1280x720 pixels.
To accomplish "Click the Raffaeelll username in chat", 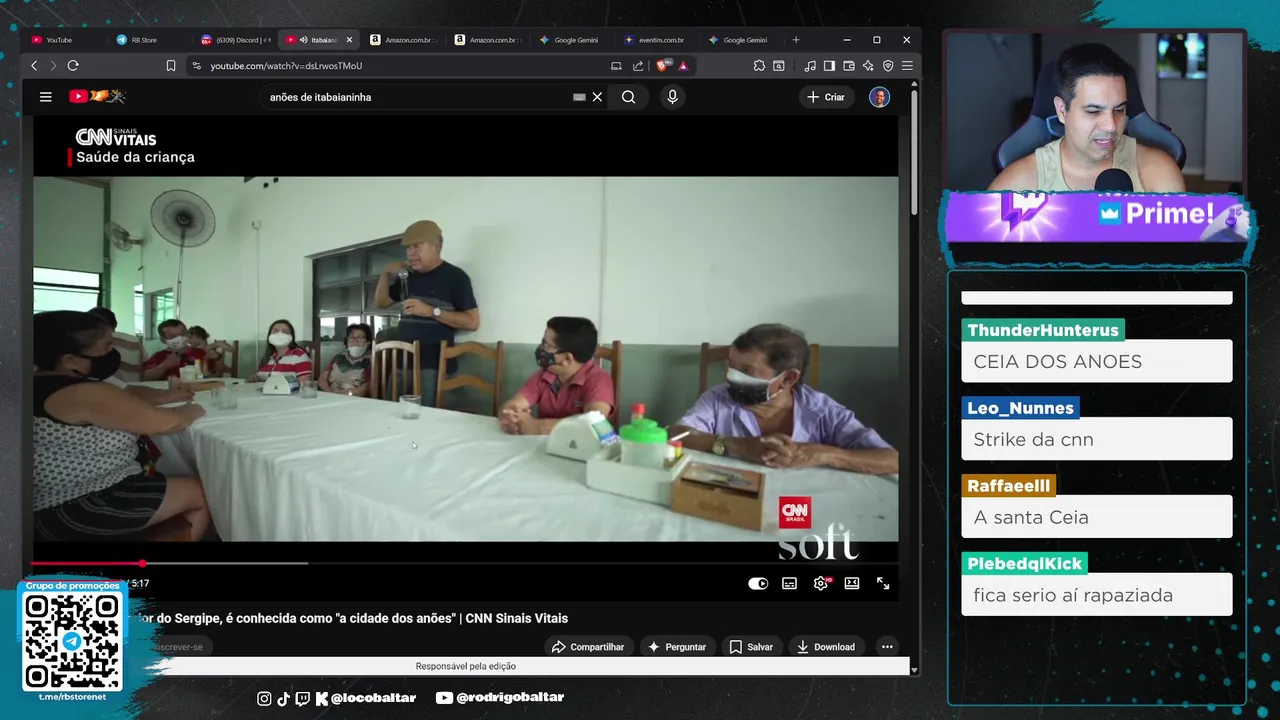I will pos(1008,486).
